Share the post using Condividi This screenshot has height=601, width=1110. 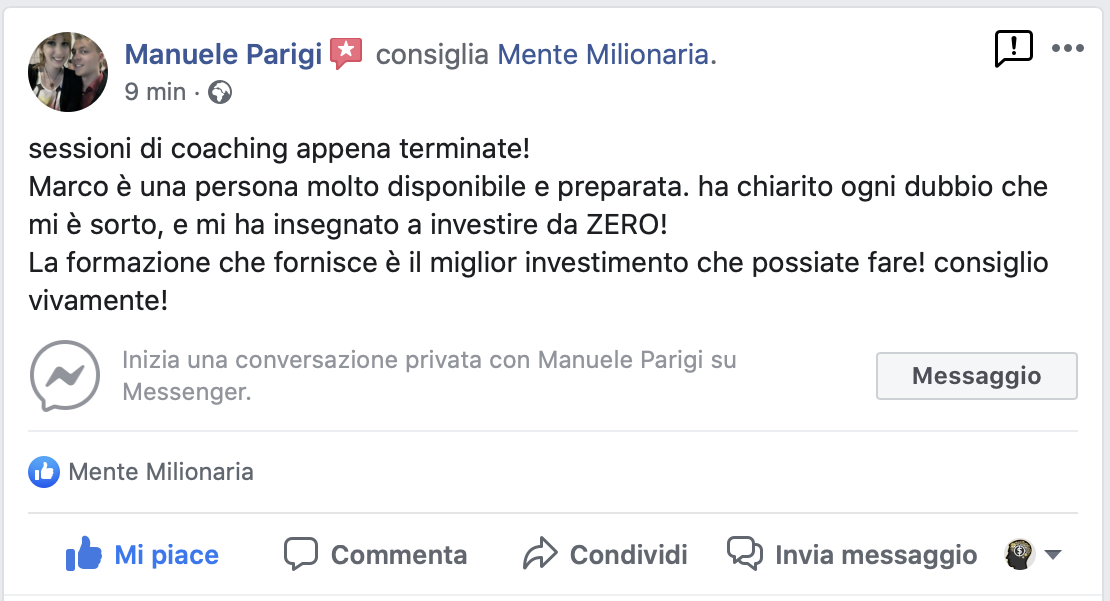[605, 554]
